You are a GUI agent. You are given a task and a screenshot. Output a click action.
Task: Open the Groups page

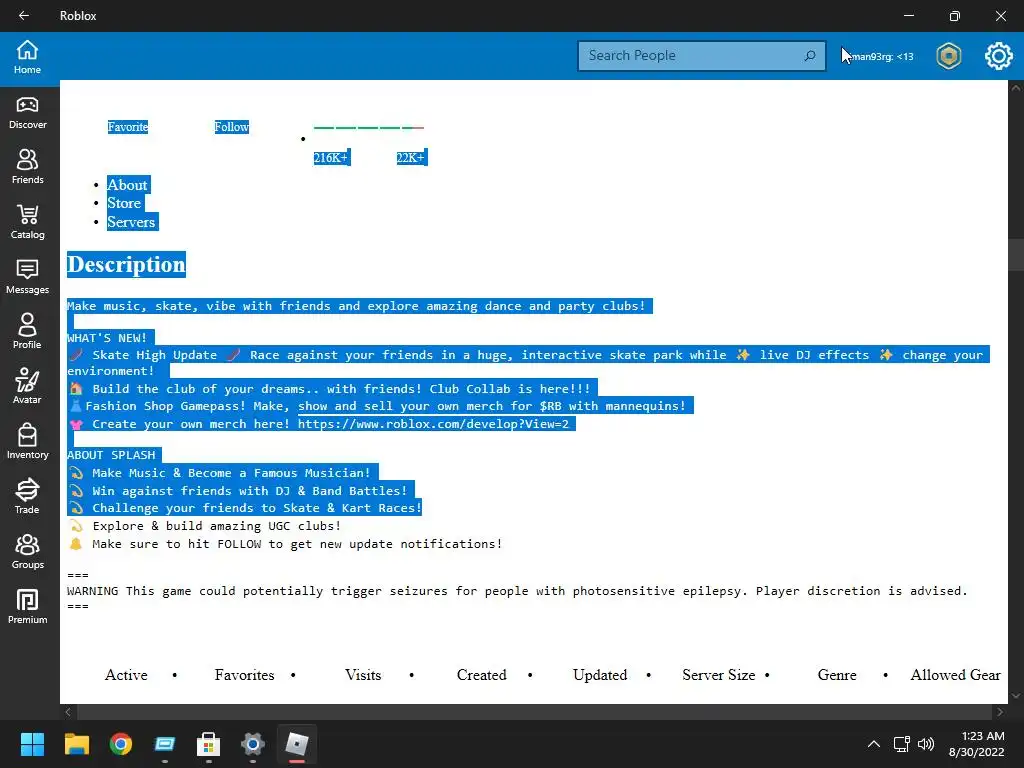point(27,552)
